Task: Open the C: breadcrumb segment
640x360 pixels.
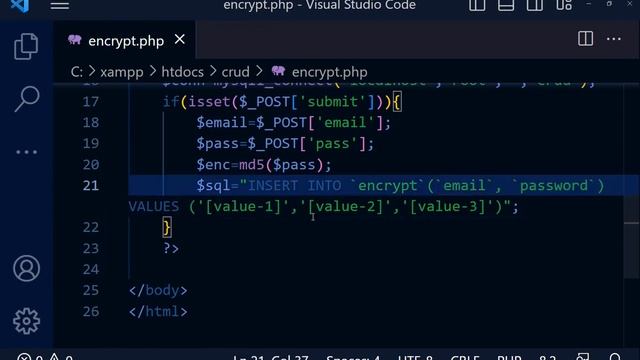Action: point(77,72)
